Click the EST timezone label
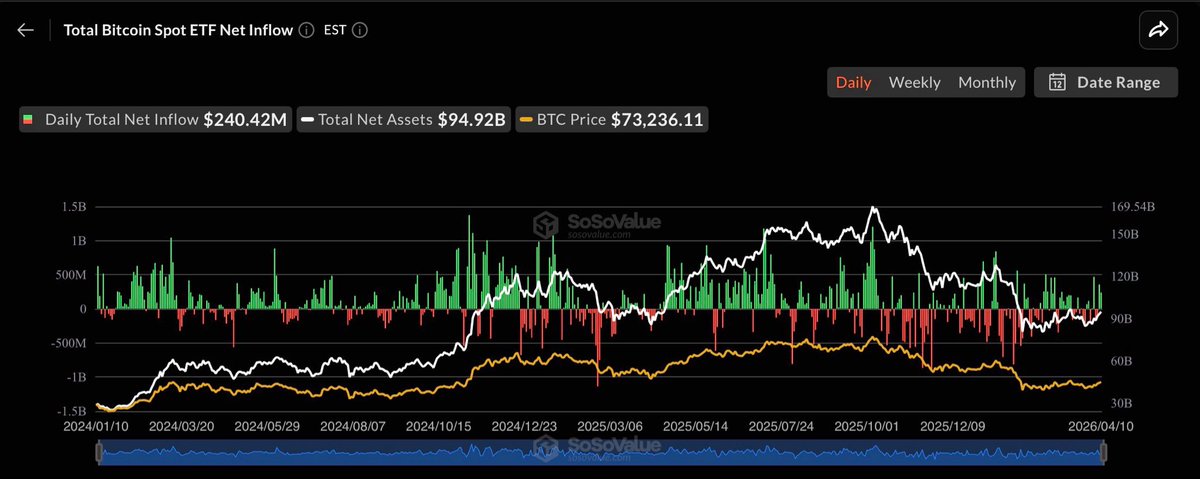 point(335,30)
